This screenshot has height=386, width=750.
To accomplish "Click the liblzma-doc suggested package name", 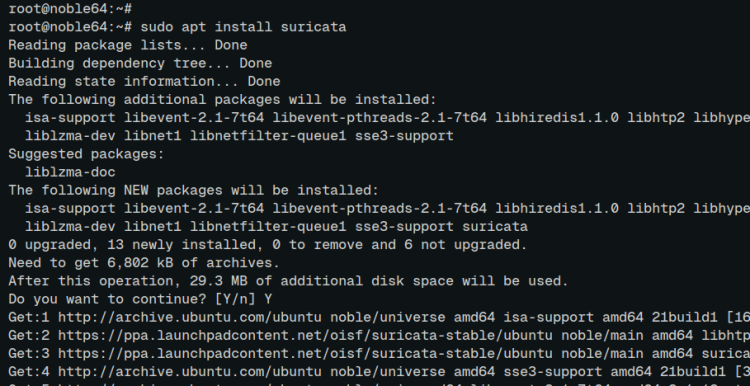I will coord(70,172).
